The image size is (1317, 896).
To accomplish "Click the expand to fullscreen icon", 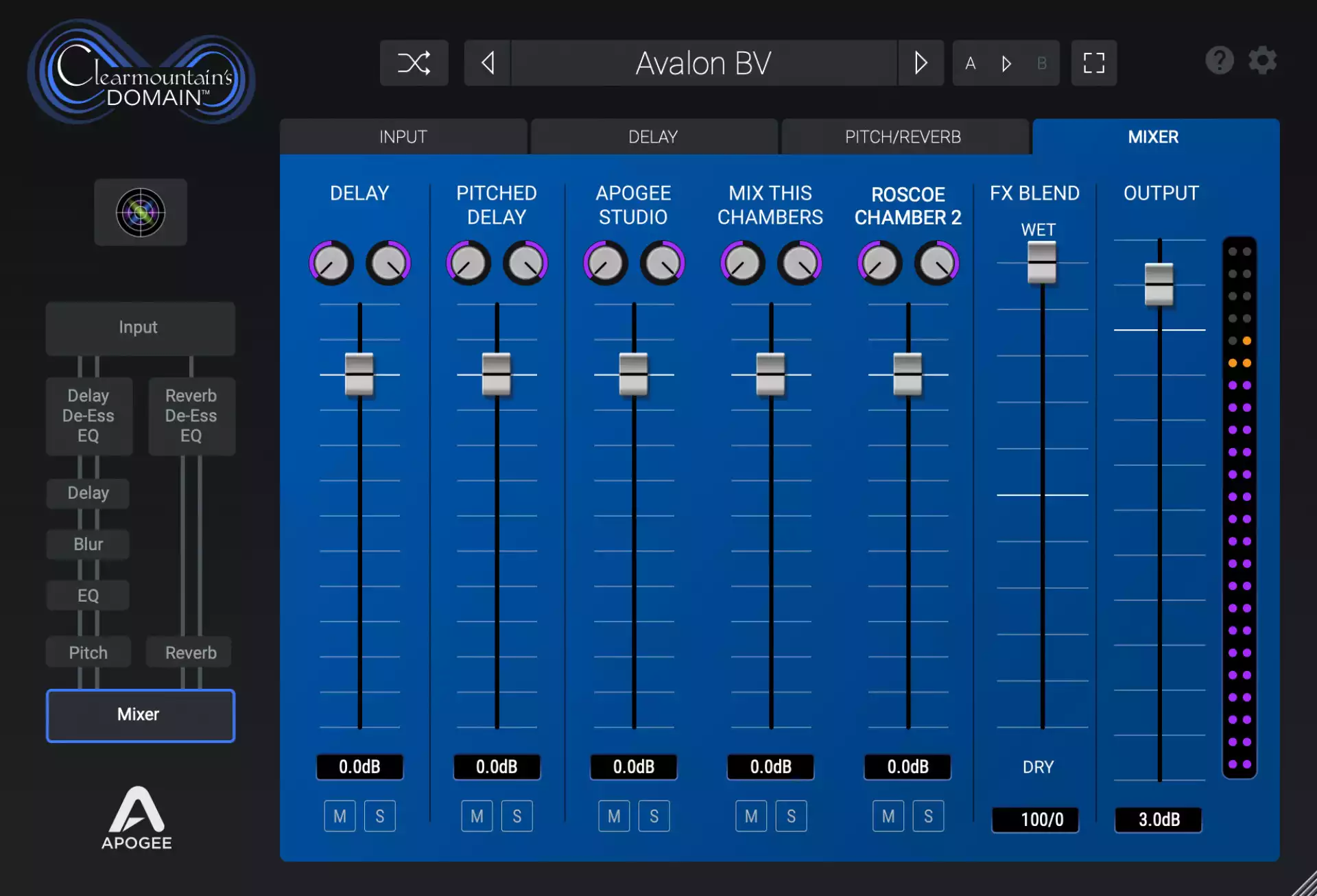I will coord(1094,63).
